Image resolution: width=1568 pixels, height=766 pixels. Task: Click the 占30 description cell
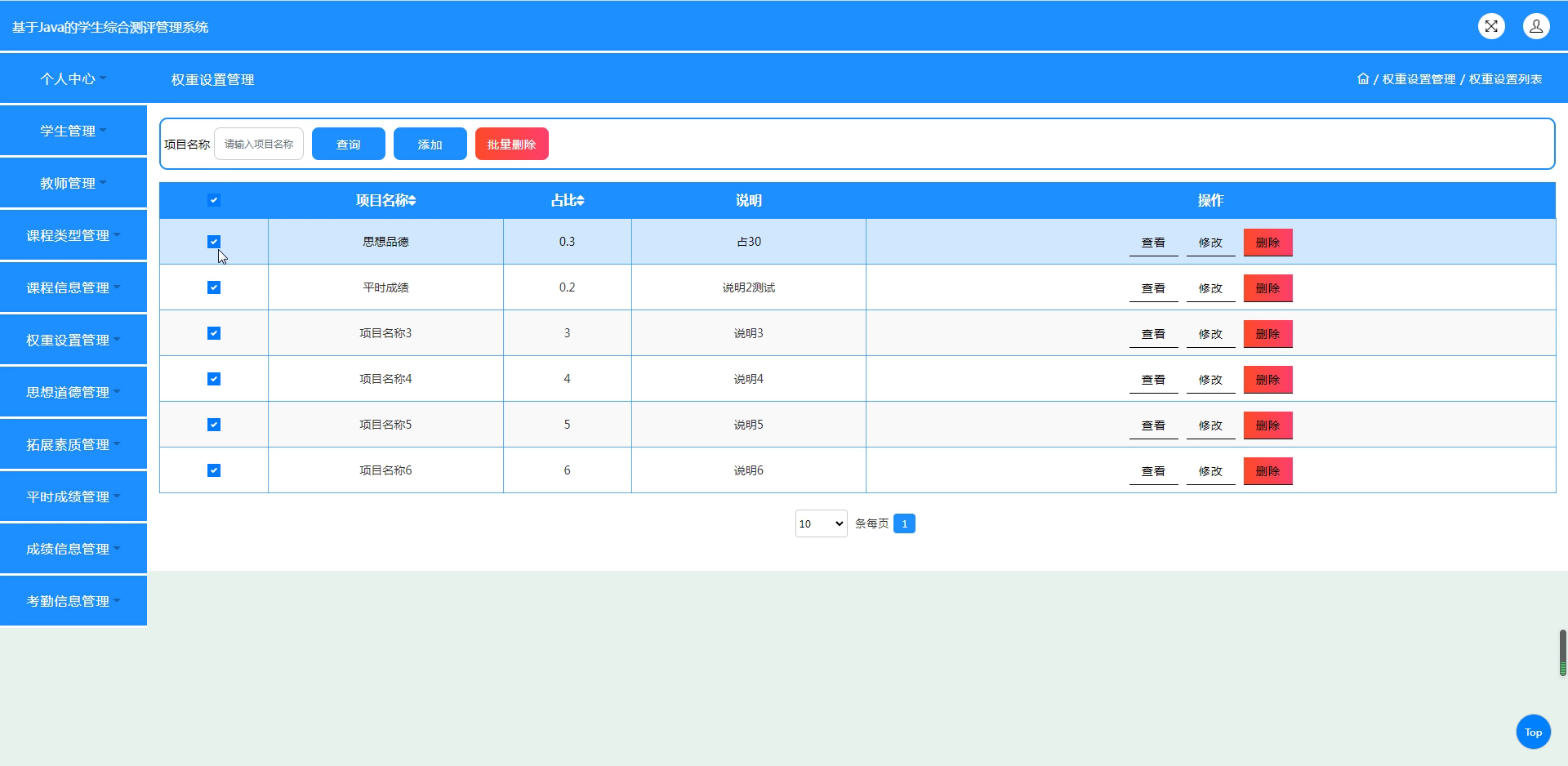pyautogui.click(x=749, y=242)
